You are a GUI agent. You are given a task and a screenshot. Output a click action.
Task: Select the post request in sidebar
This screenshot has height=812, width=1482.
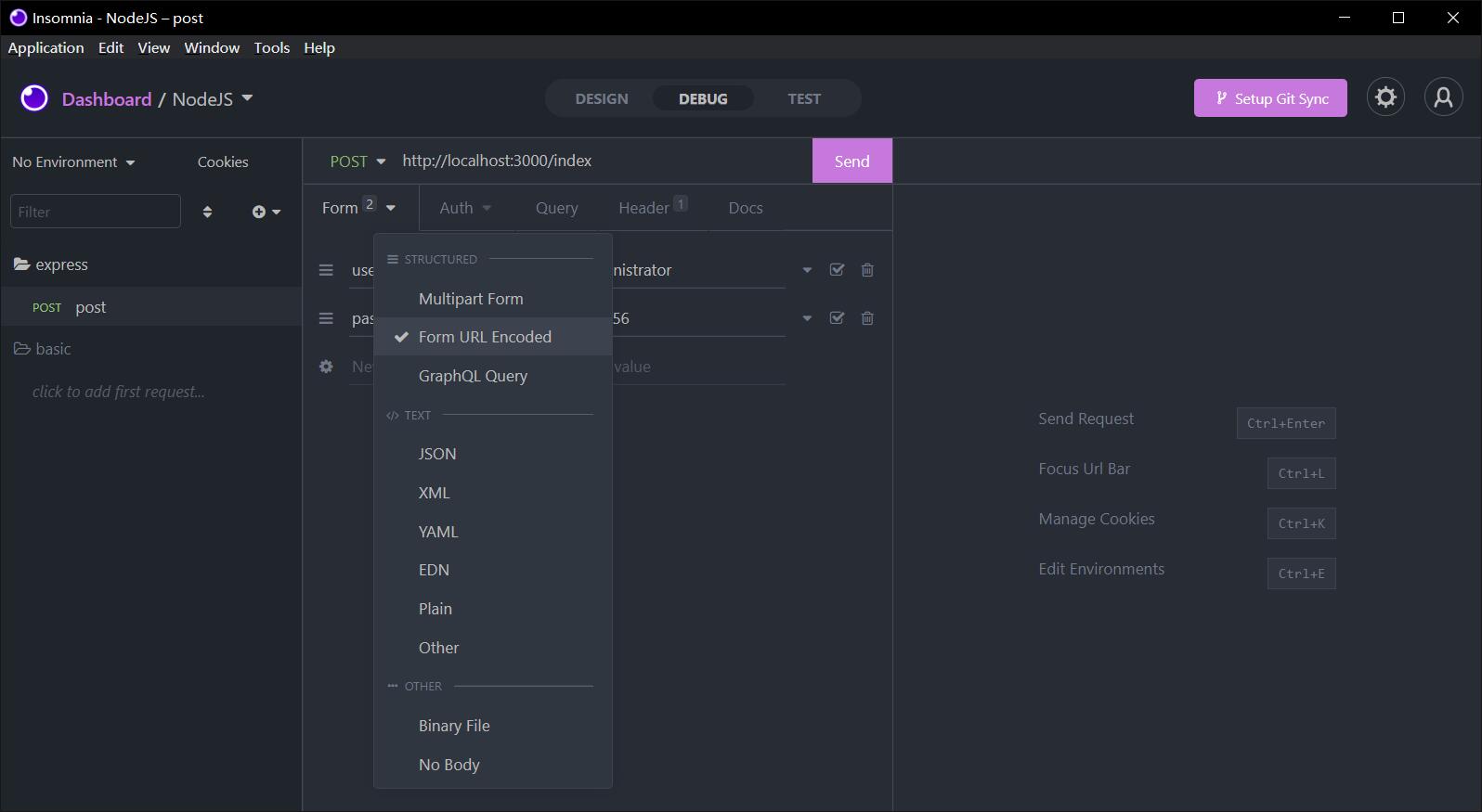(150, 307)
